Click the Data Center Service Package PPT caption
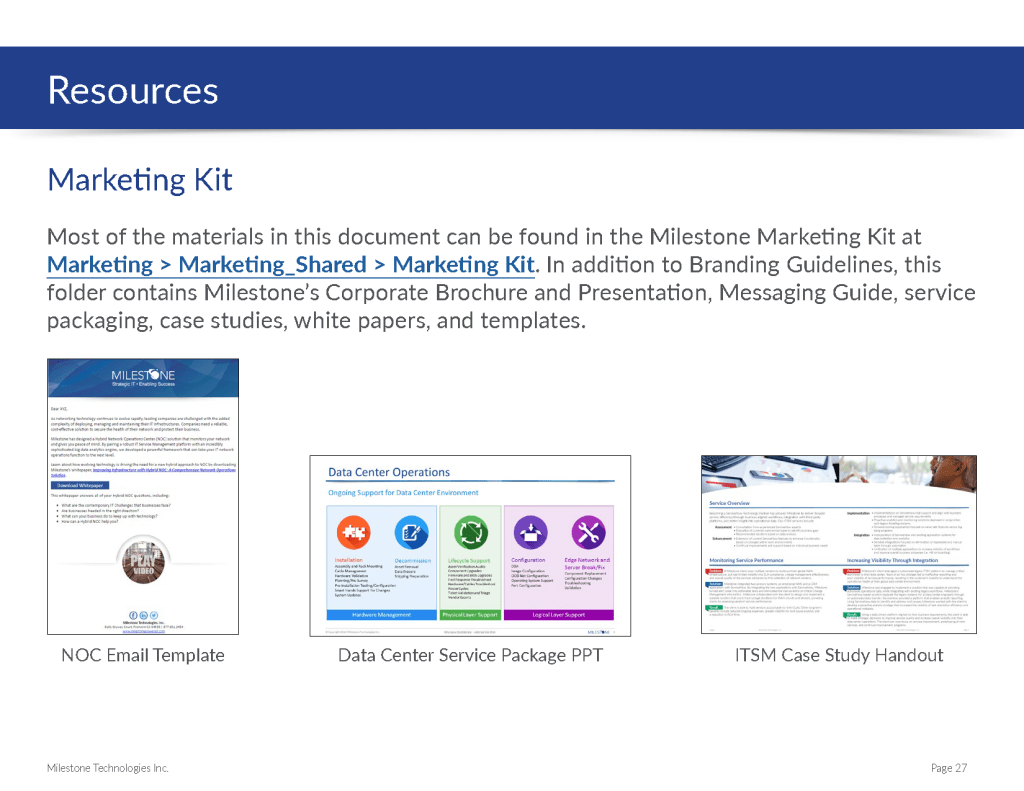Screen dimensions: 1024x791 pos(470,656)
